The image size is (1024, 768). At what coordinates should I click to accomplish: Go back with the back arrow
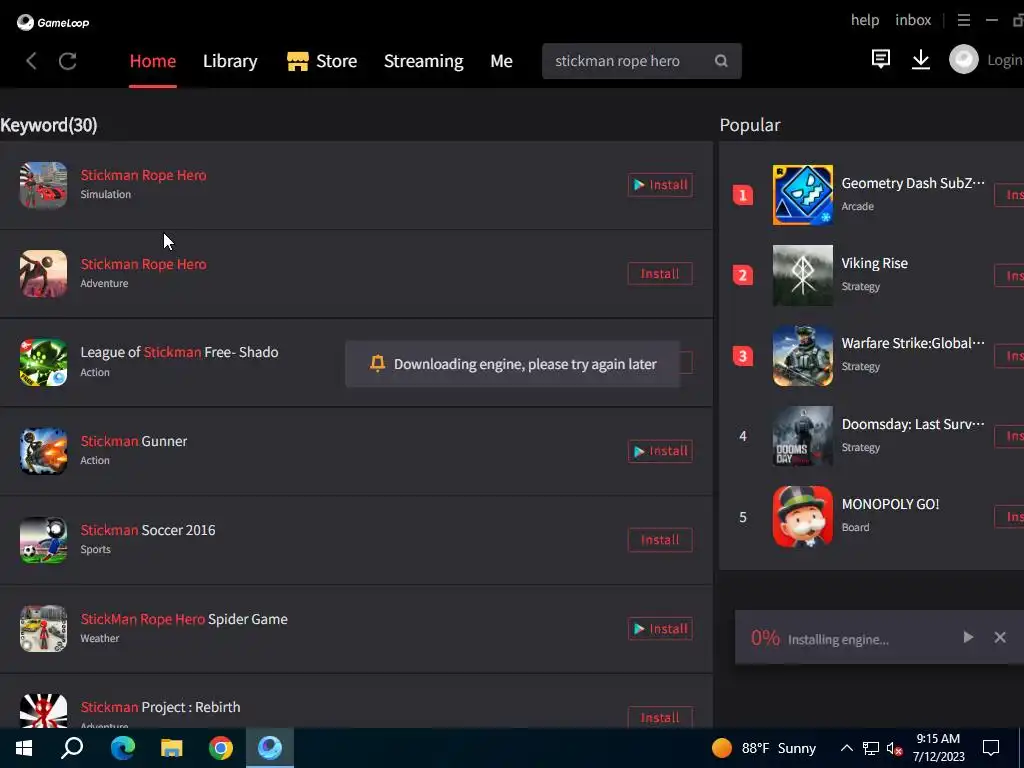click(x=31, y=61)
